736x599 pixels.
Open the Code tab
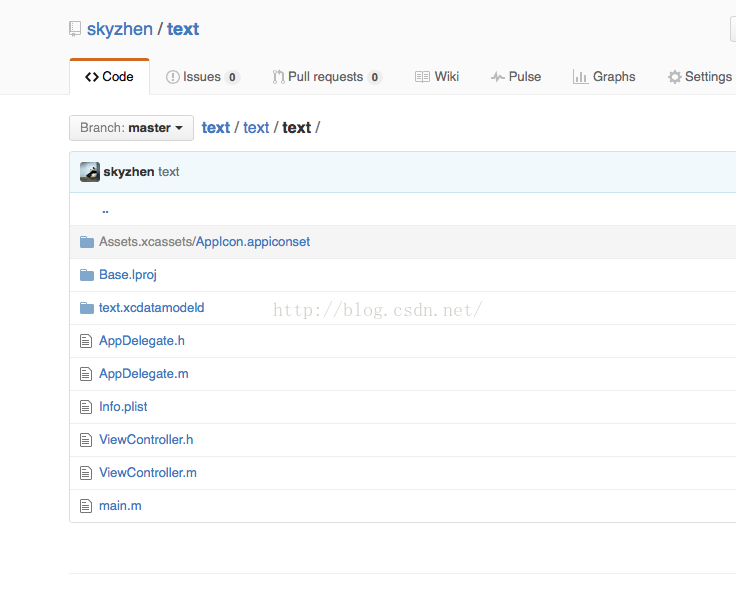click(109, 77)
